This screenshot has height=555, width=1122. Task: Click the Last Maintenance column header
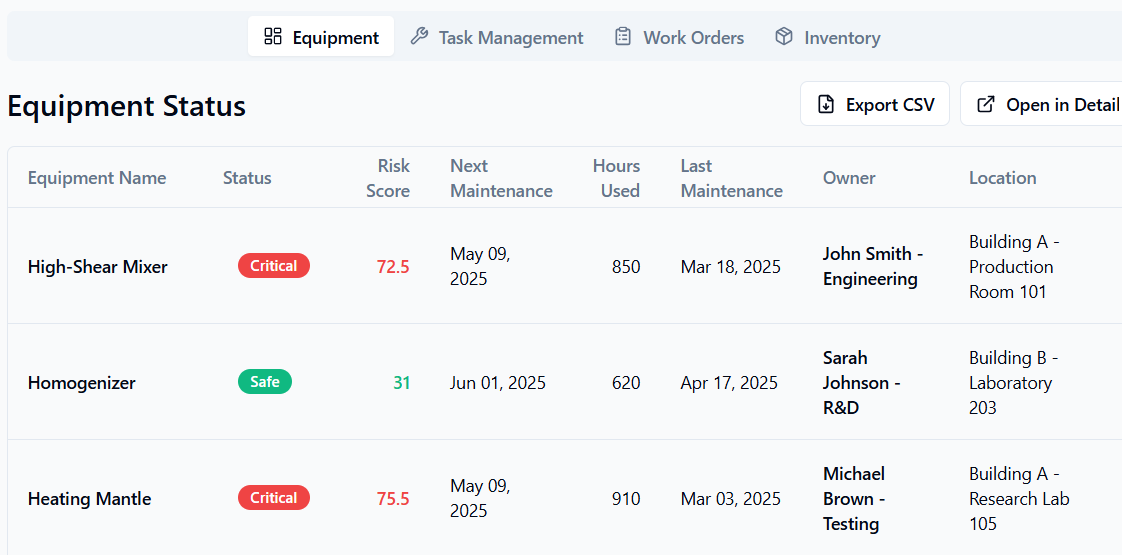tap(731, 178)
